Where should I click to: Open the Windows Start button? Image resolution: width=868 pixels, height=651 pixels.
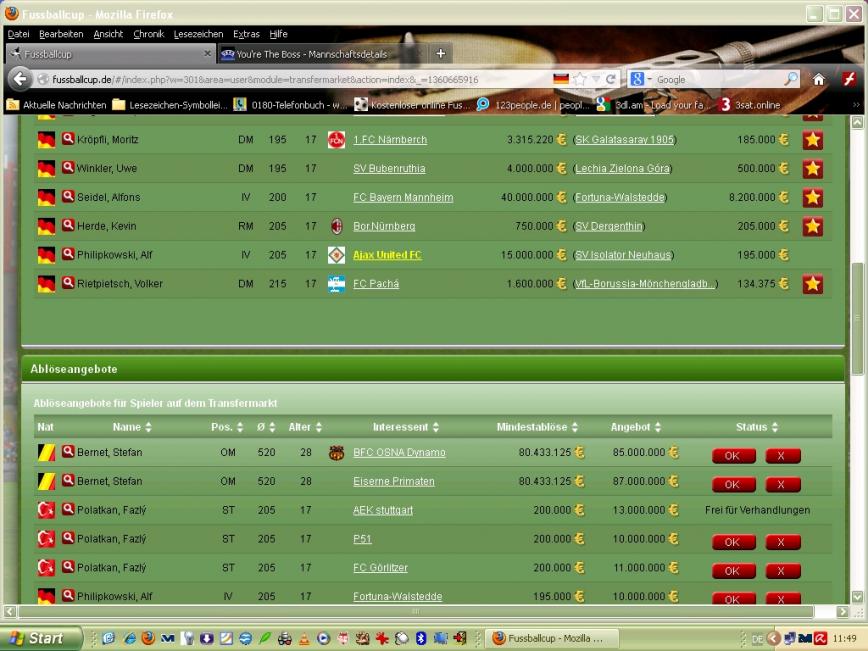point(40,638)
